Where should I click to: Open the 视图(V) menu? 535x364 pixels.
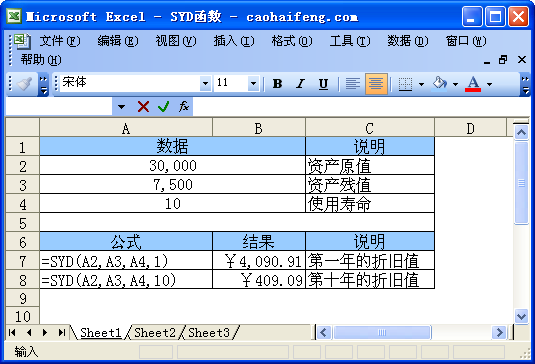(x=176, y=41)
